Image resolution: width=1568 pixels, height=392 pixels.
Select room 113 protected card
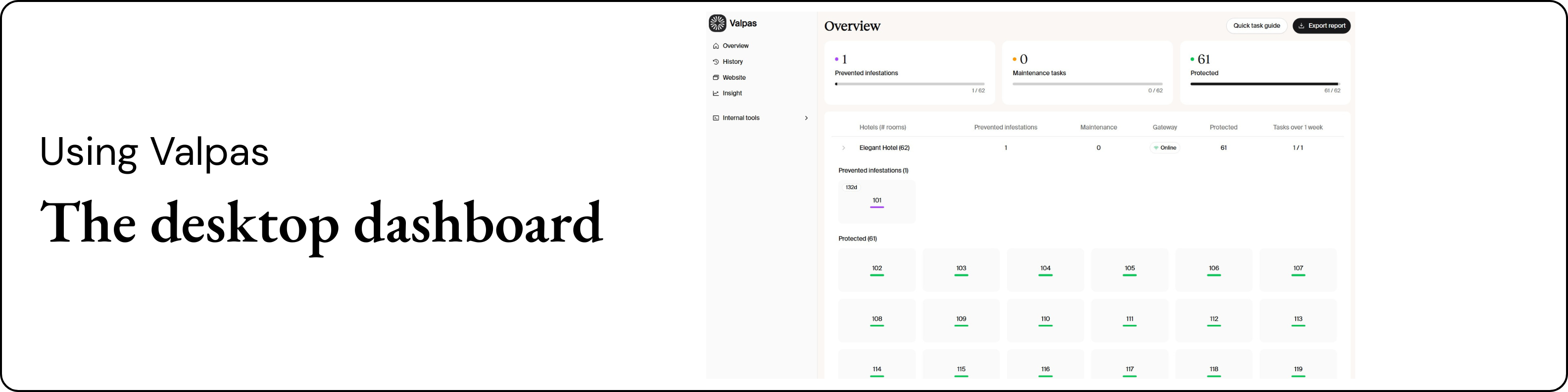click(1298, 320)
